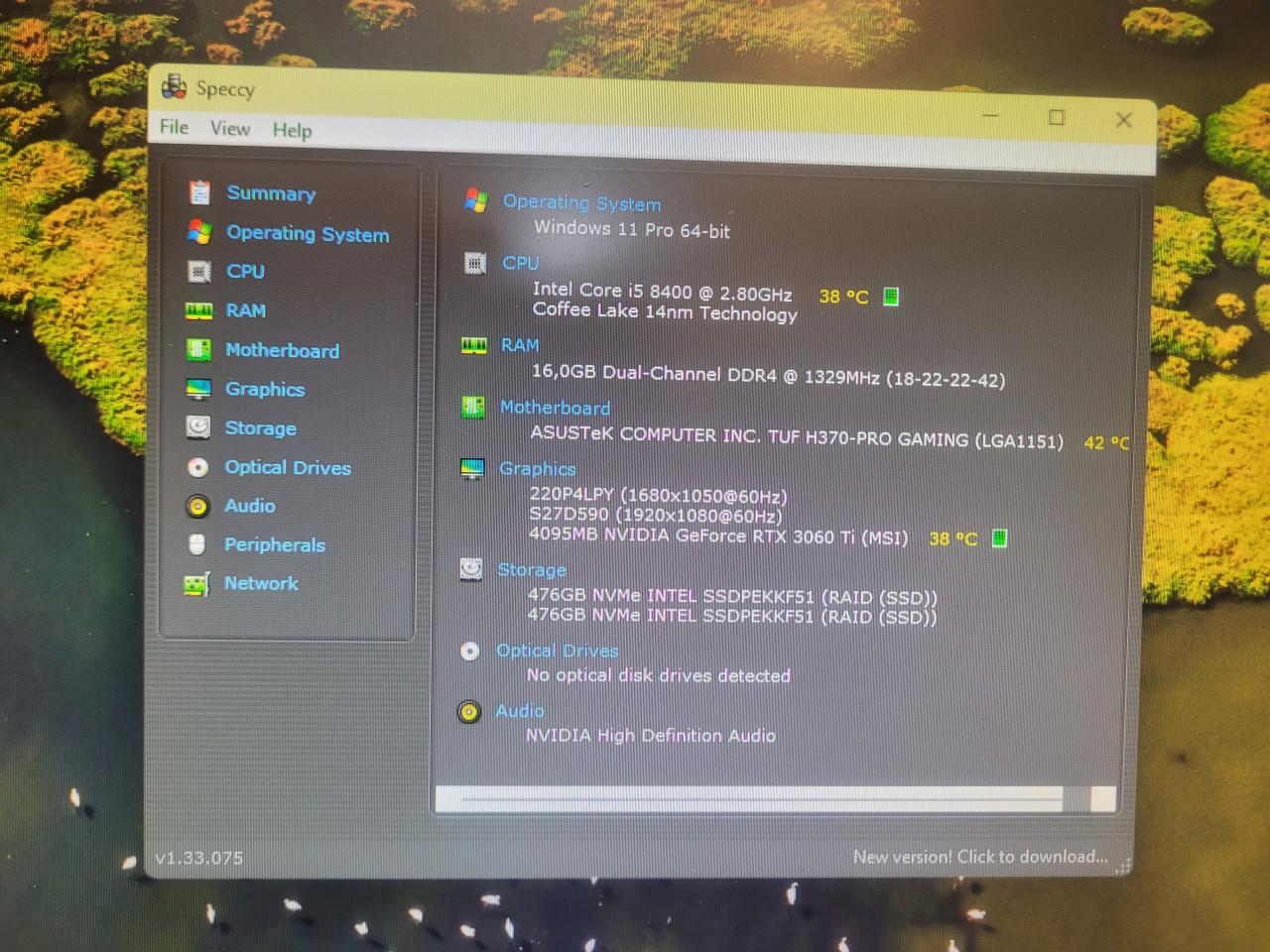Select RAM in the sidebar list
The width and height of the screenshot is (1270, 952).
pyautogui.click(x=245, y=310)
